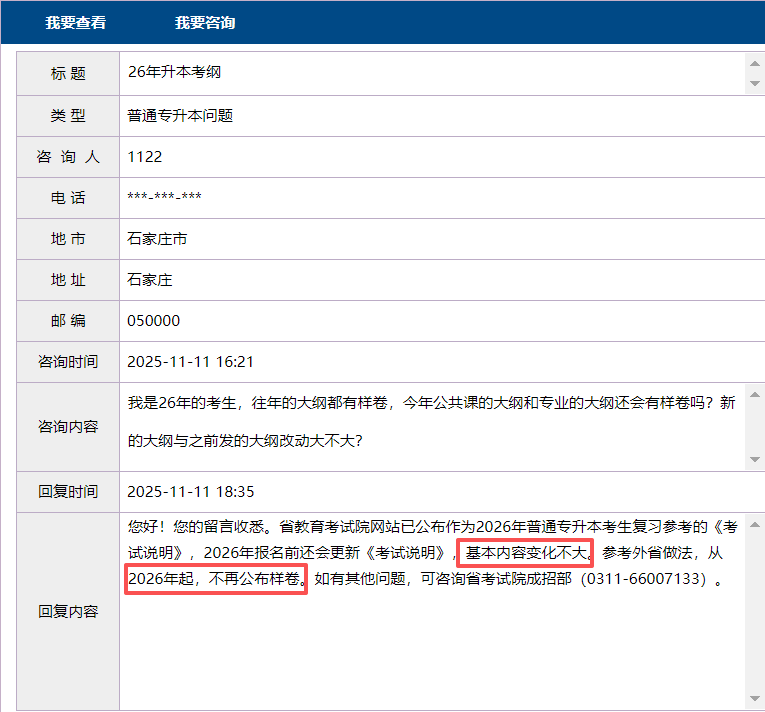Screen dimensions: 765x712
Task: Click the masked 电话 number field
Action: click(x=165, y=197)
